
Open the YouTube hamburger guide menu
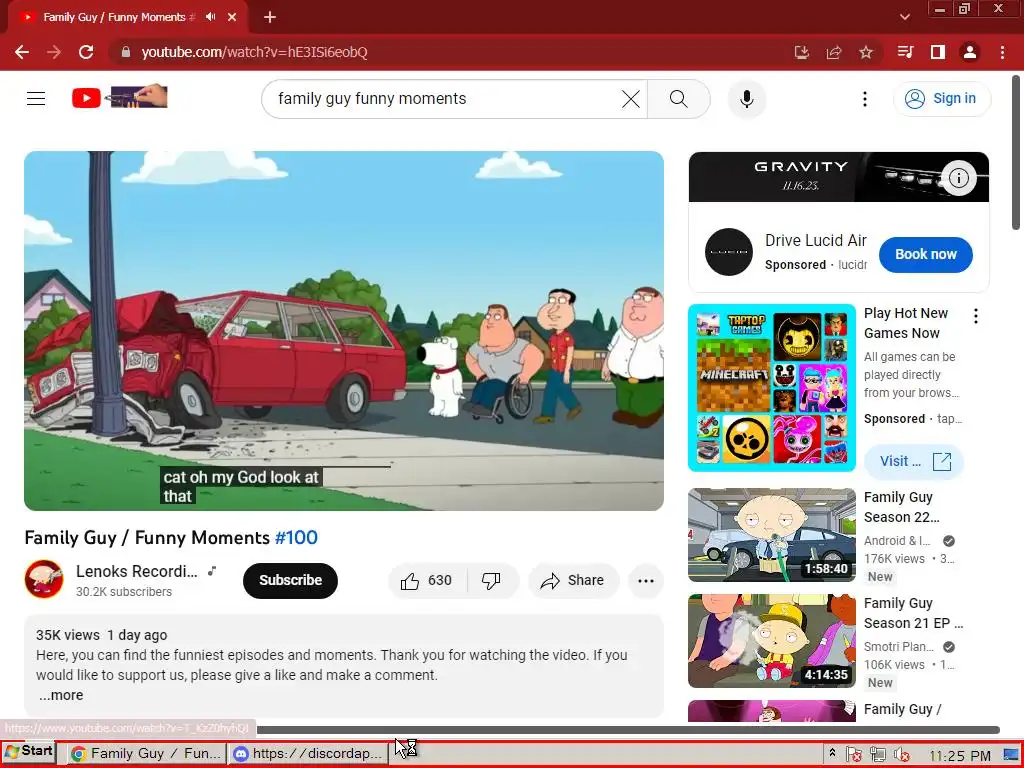[36, 99]
